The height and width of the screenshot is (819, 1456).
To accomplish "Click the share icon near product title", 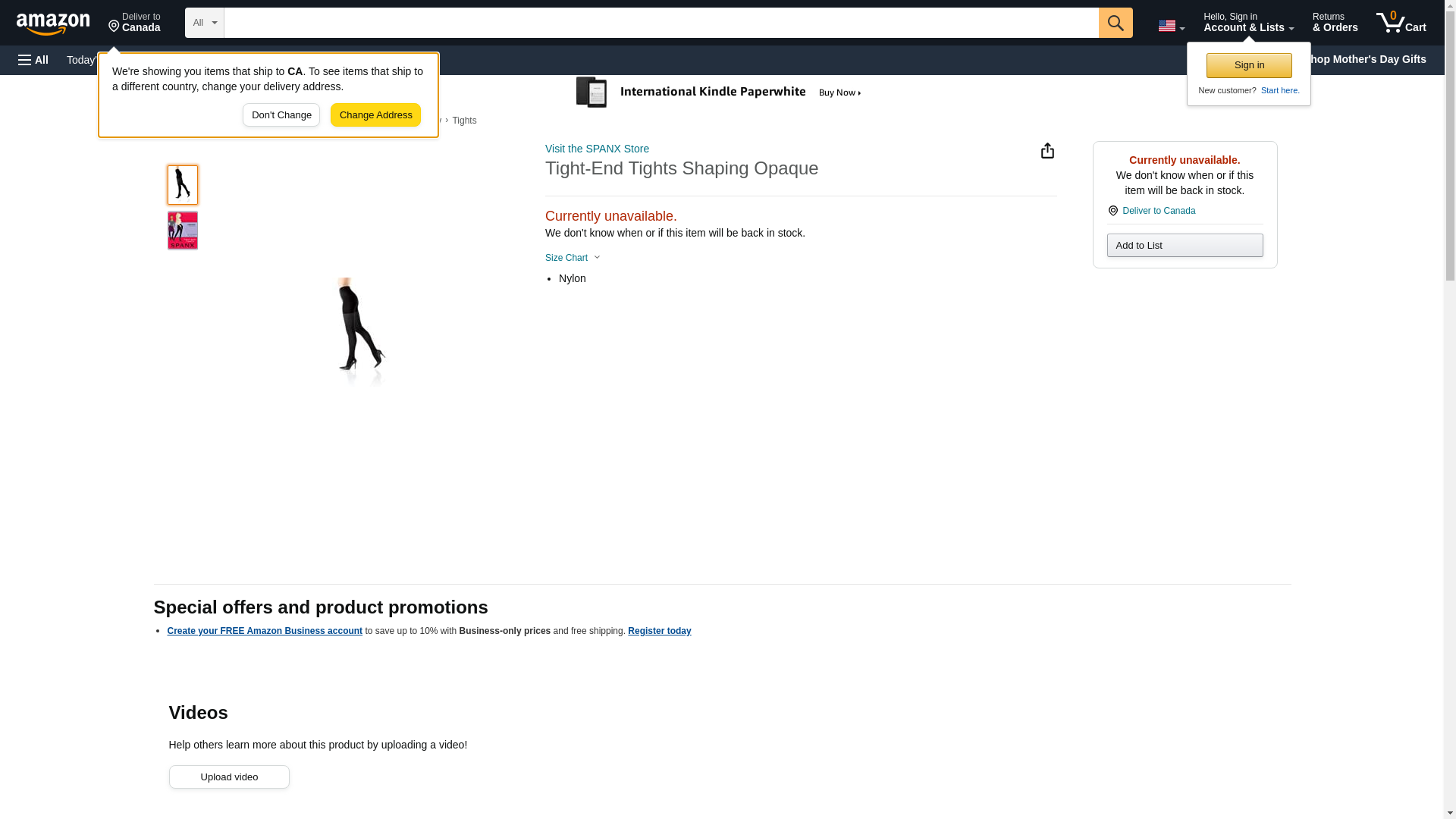I will click(1047, 151).
